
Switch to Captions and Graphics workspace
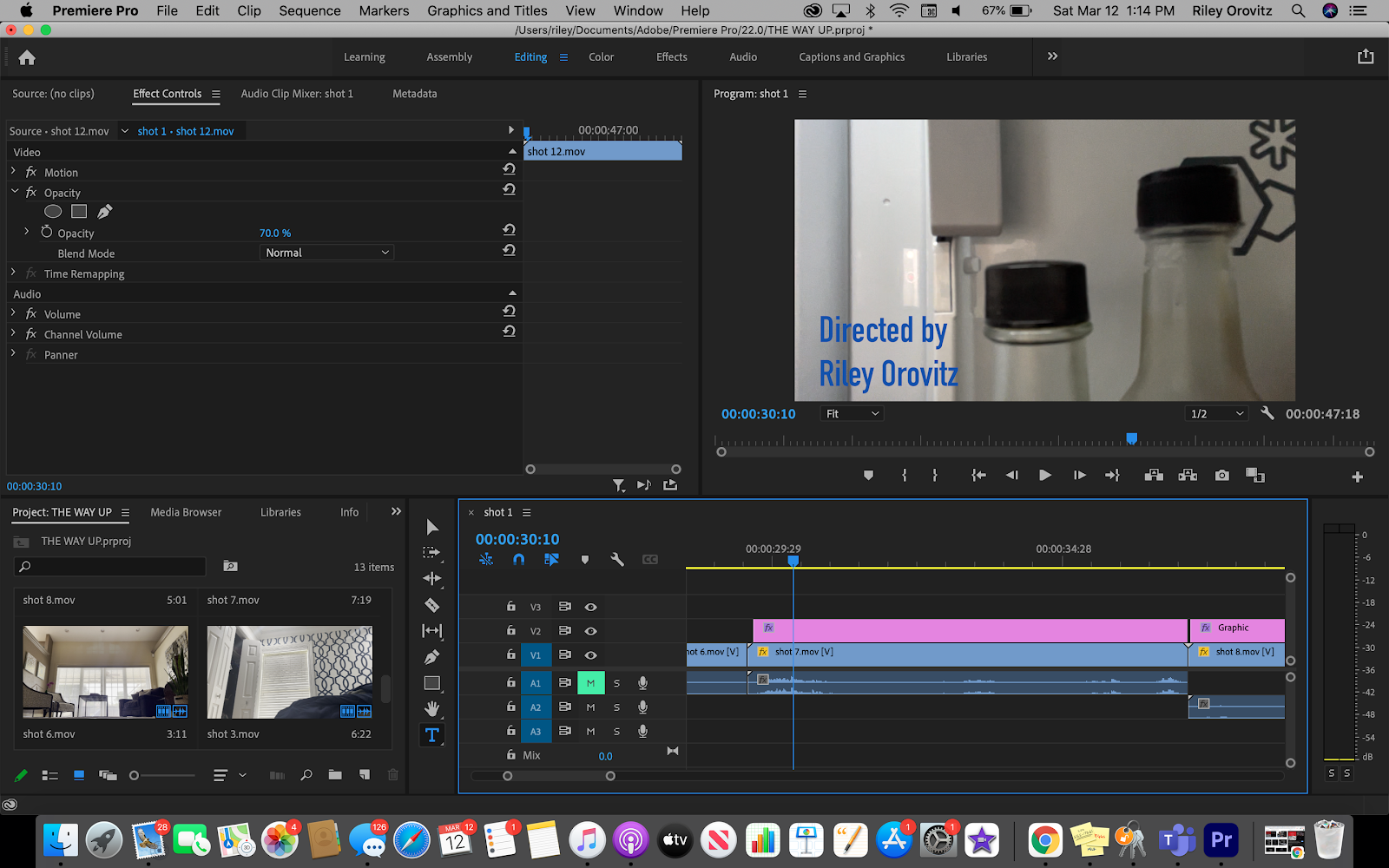(x=852, y=57)
